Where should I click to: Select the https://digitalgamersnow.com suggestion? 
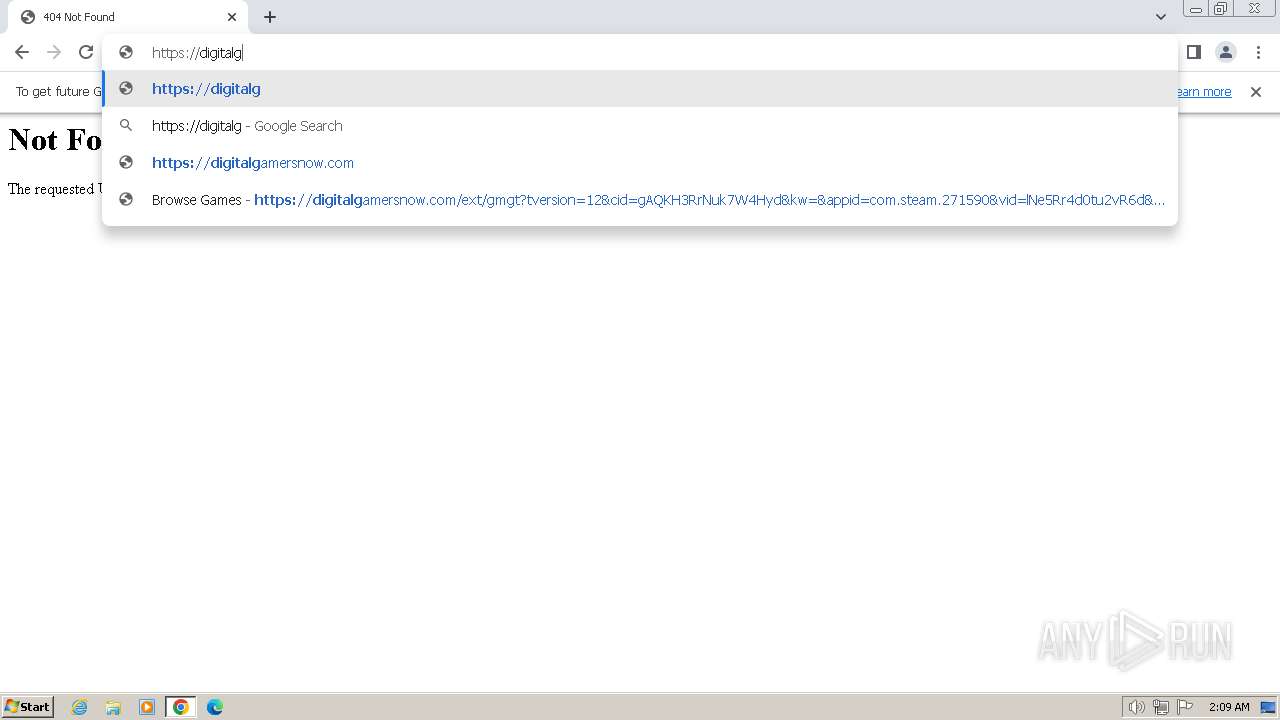tap(640, 163)
